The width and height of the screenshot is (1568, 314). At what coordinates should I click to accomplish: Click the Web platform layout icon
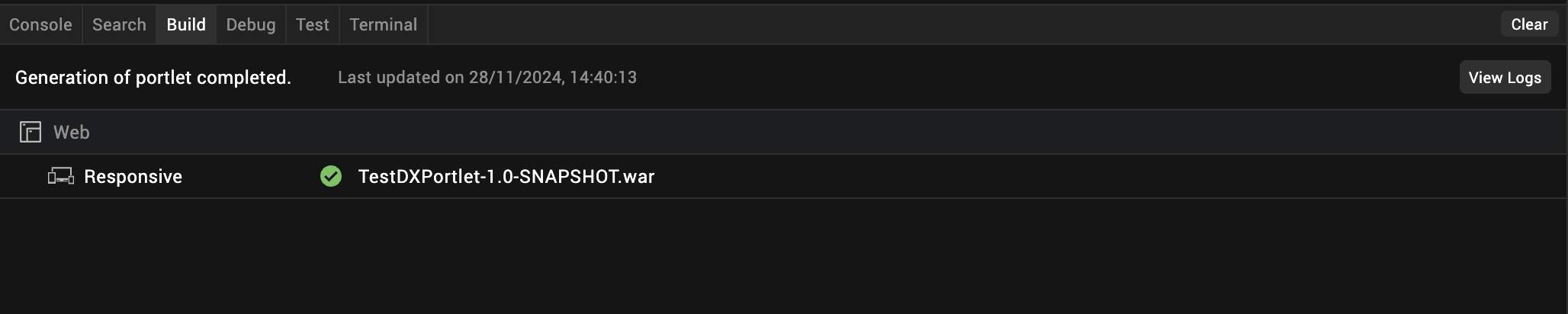pyautogui.click(x=31, y=132)
